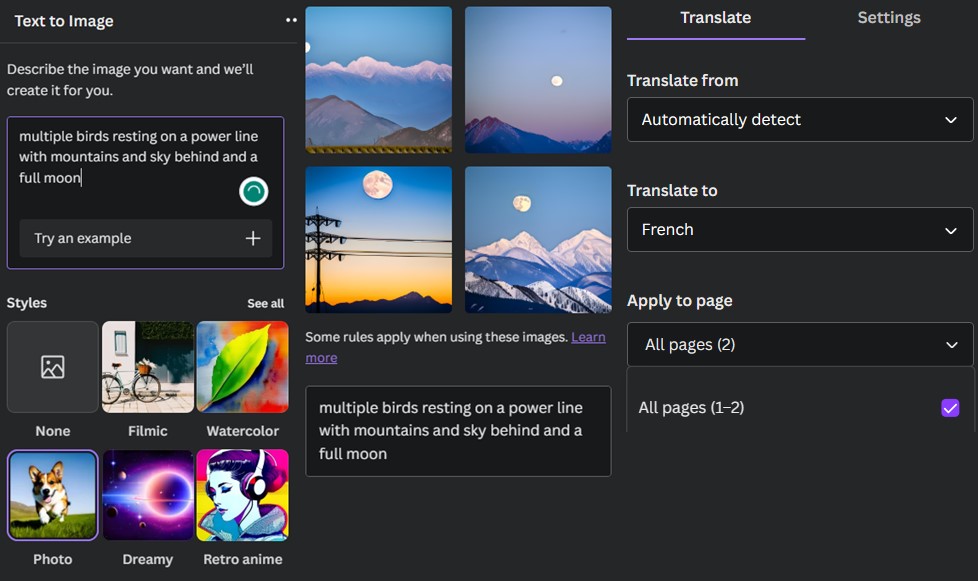Open the Translate to French dropdown

pyautogui.click(x=799, y=229)
